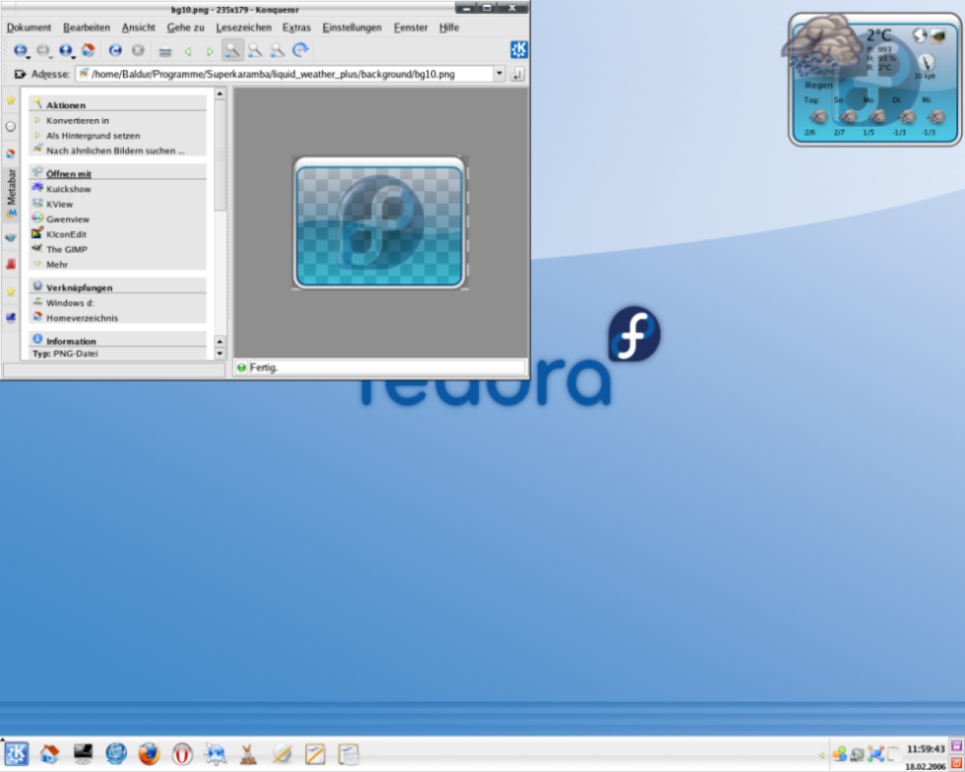Click the top star sidebar tab icon

tap(10, 100)
